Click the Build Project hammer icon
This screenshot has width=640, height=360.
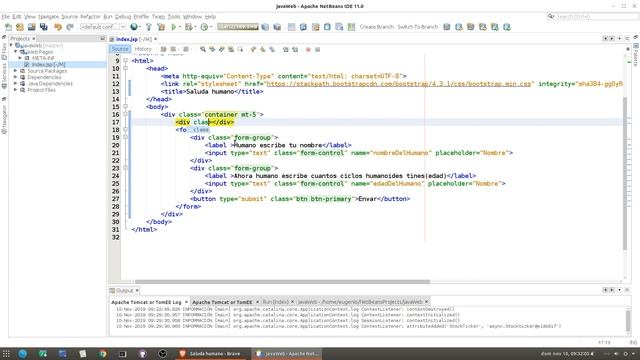149,27
